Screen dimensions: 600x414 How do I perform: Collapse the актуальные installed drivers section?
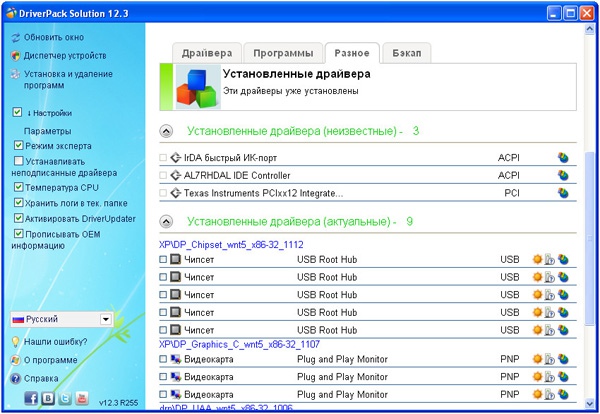(x=166, y=220)
